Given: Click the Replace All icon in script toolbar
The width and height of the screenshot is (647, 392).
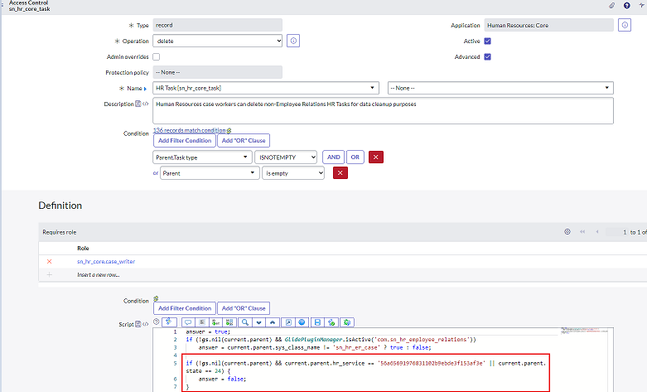Looking at the screenshot, I should click(x=229, y=322).
